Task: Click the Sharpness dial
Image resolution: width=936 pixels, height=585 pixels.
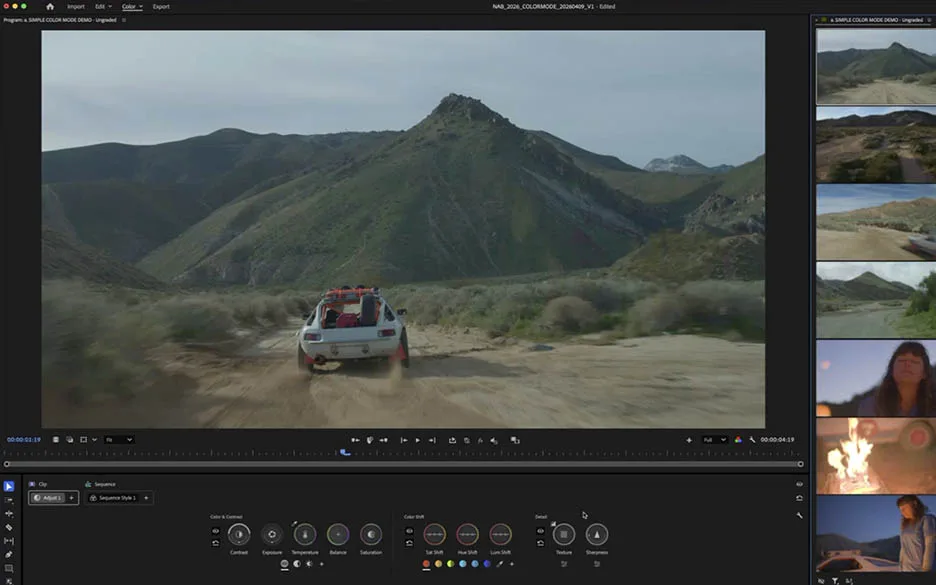Action: 596,534
